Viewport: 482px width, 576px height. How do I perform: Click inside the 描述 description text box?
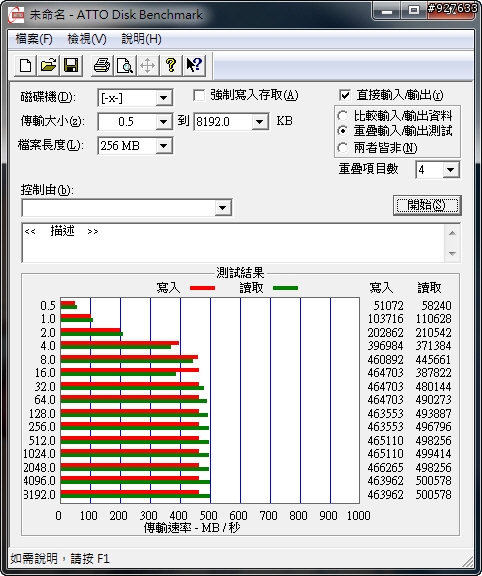pos(233,243)
